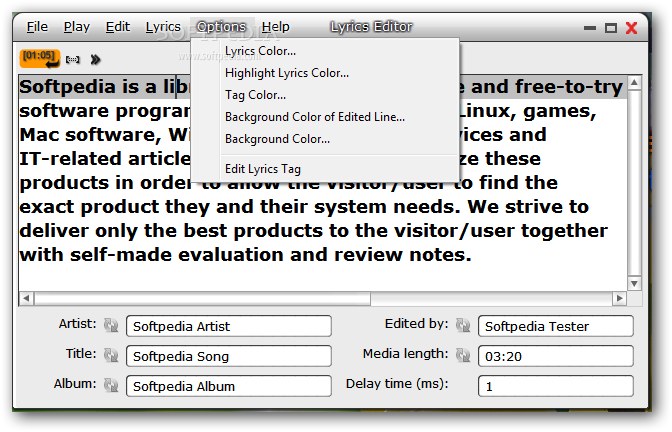Close the Lyrics Editor with red X
672x432 pixels.
[631, 28]
